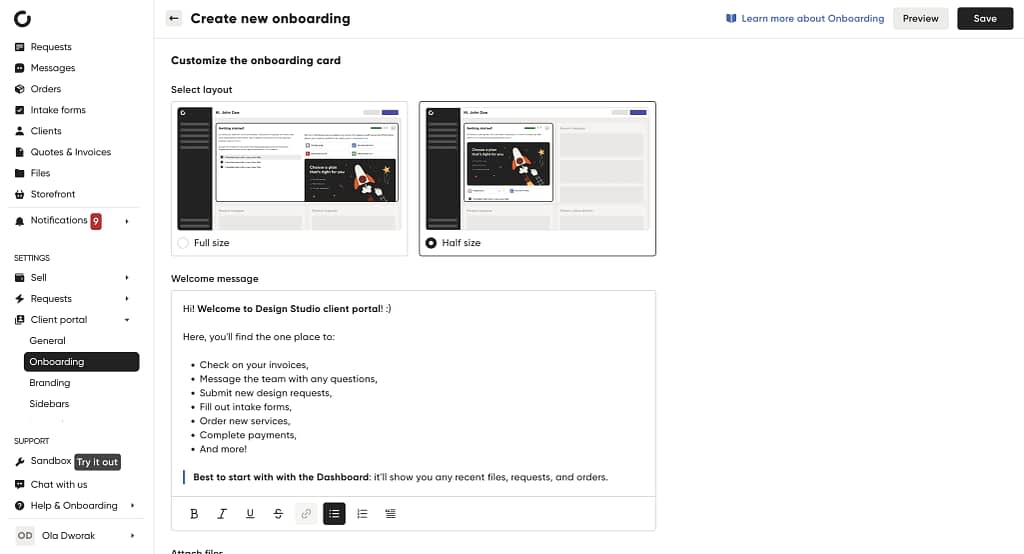The height and width of the screenshot is (554, 1024).
Task: Click the Half size layout thumbnail
Action: pos(537,169)
